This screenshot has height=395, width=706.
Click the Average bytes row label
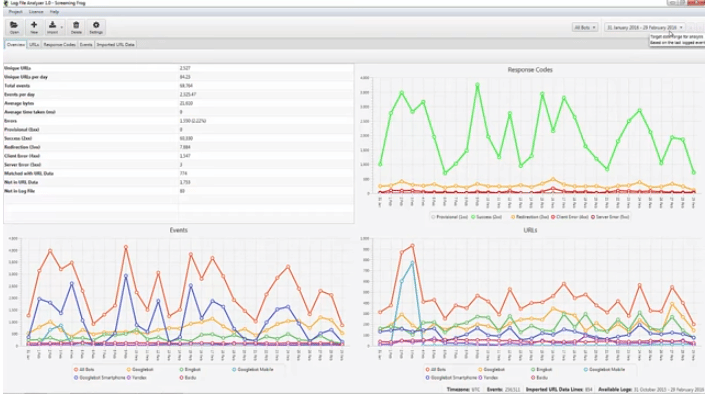(19, 103)
